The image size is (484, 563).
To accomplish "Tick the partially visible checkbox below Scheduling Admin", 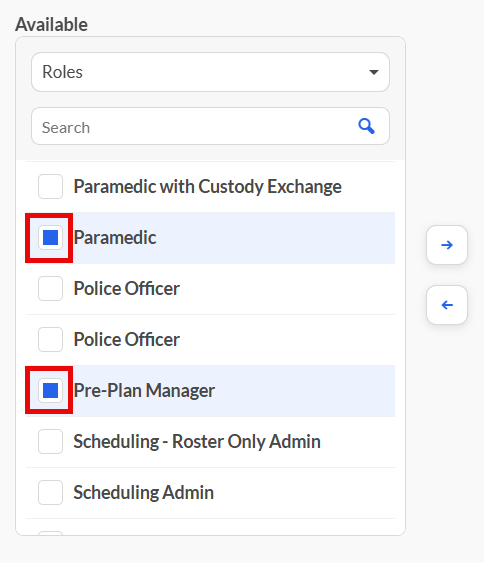I will point(50,533).
